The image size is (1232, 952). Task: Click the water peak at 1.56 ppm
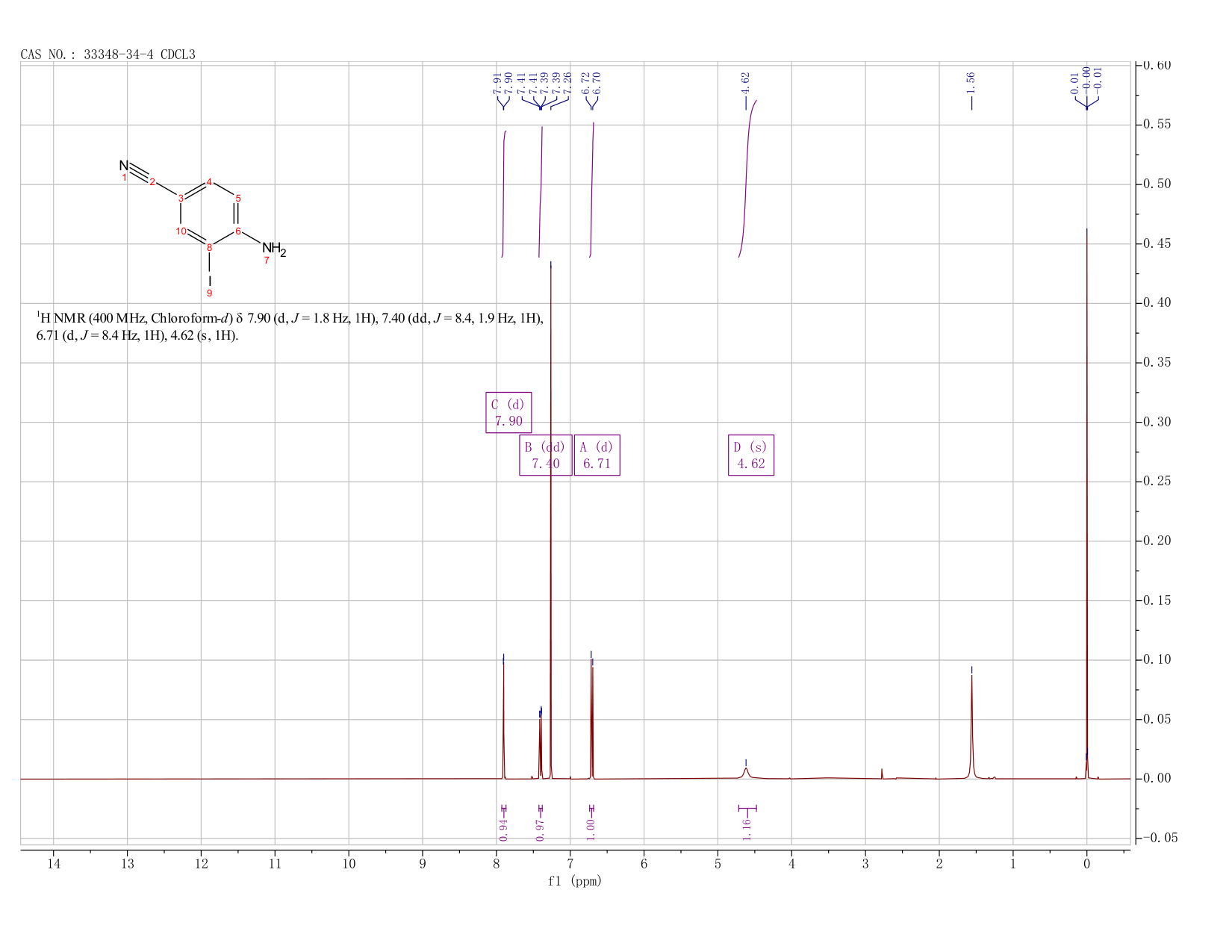(x=971, y=728)
